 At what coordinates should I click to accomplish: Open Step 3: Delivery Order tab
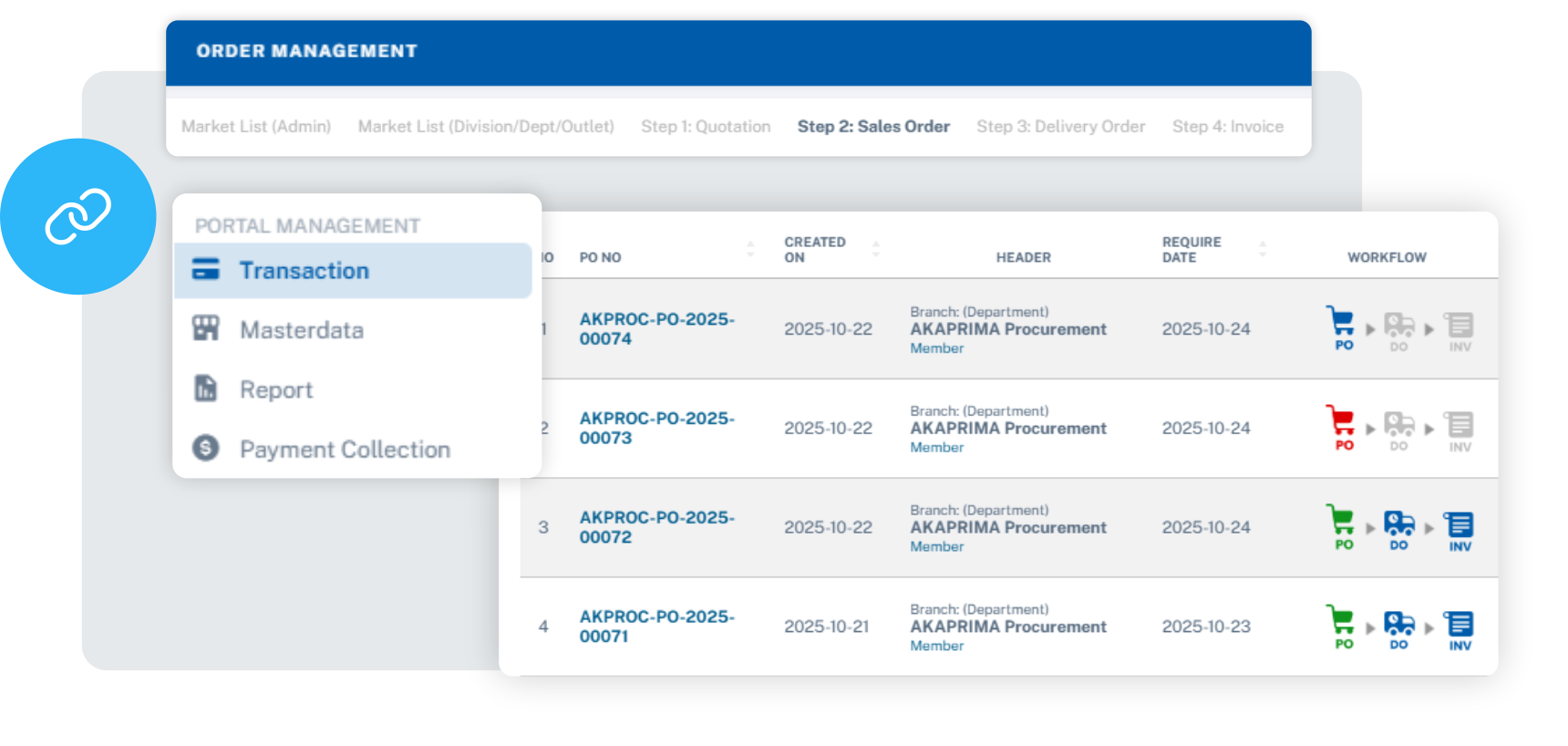pos(1060,127)
